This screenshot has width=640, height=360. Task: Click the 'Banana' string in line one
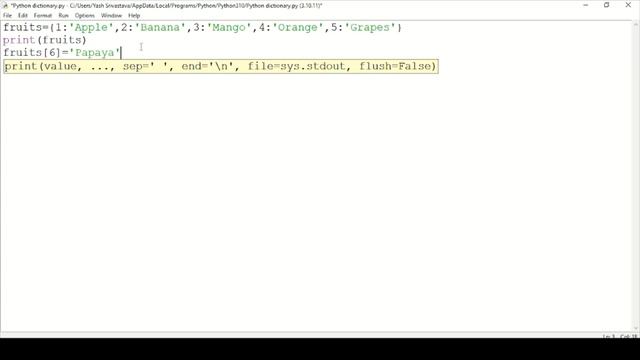click(160, 28)
